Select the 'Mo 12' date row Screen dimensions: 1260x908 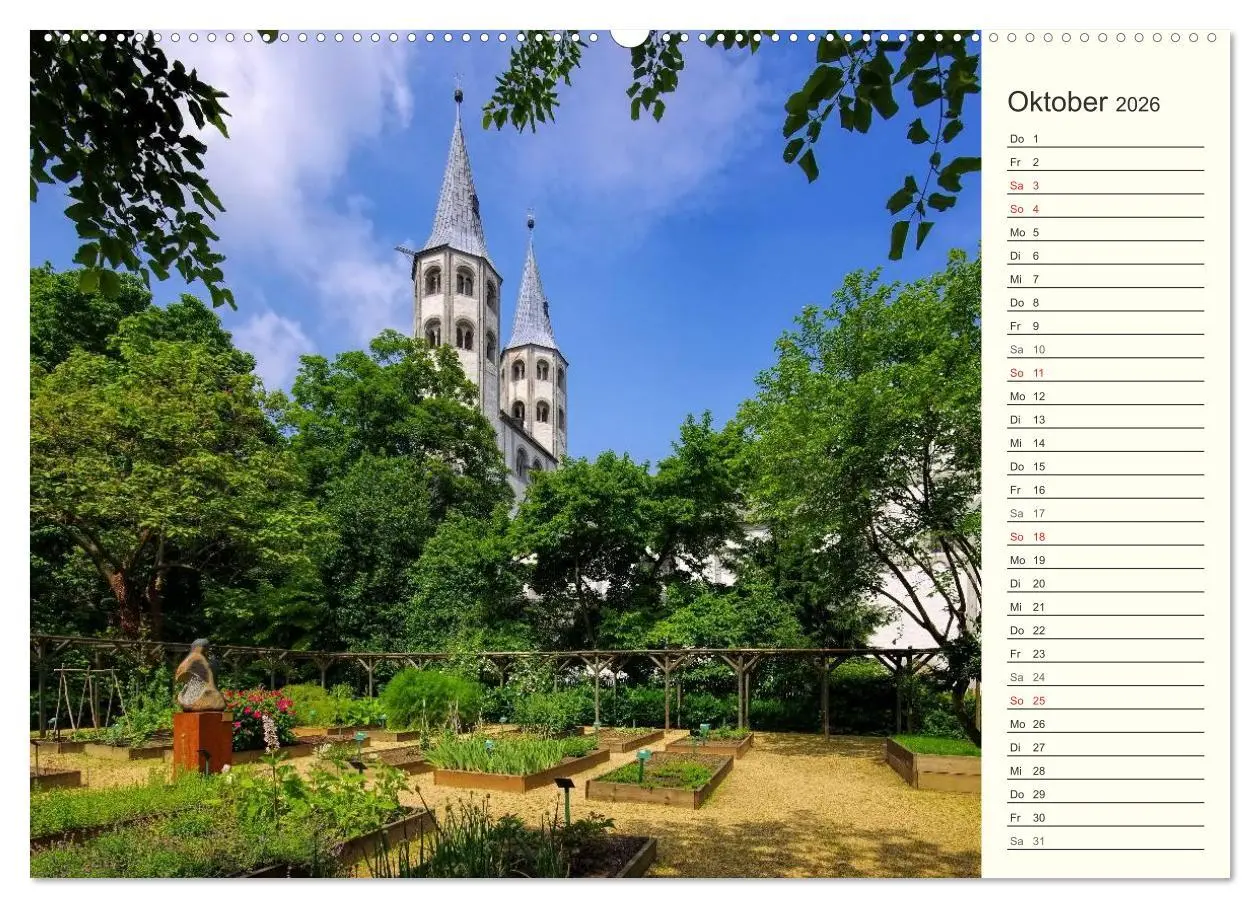[1105, 396]
